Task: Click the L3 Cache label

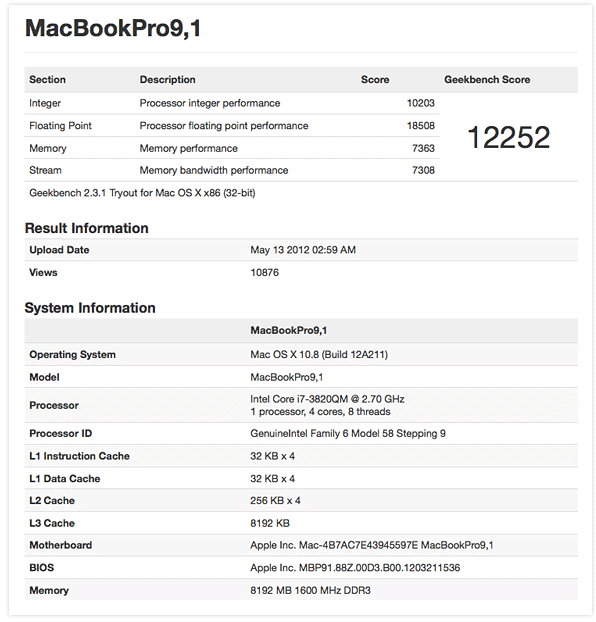Action: coord(52,524)
